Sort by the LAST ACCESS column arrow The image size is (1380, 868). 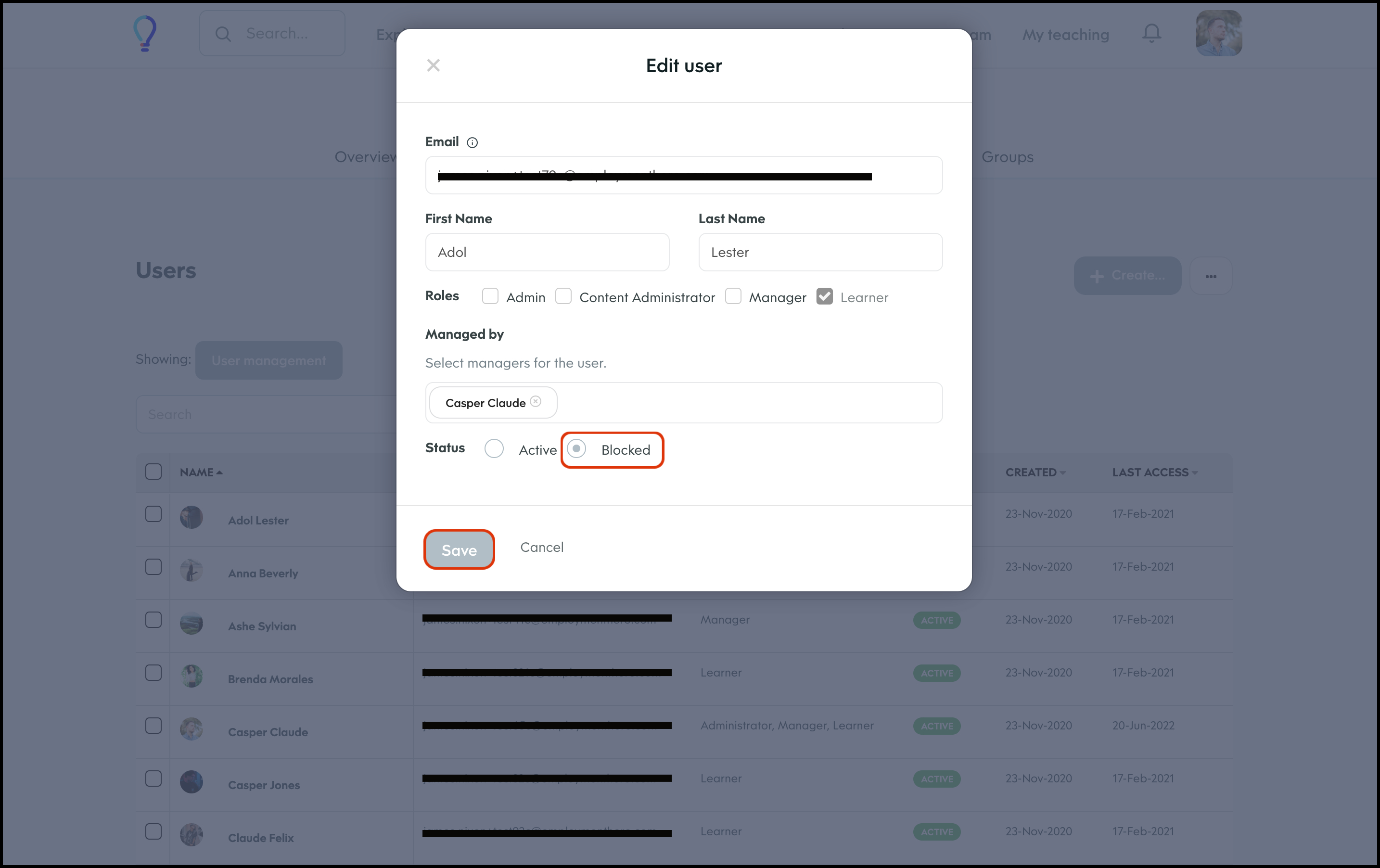(1194, 472)
